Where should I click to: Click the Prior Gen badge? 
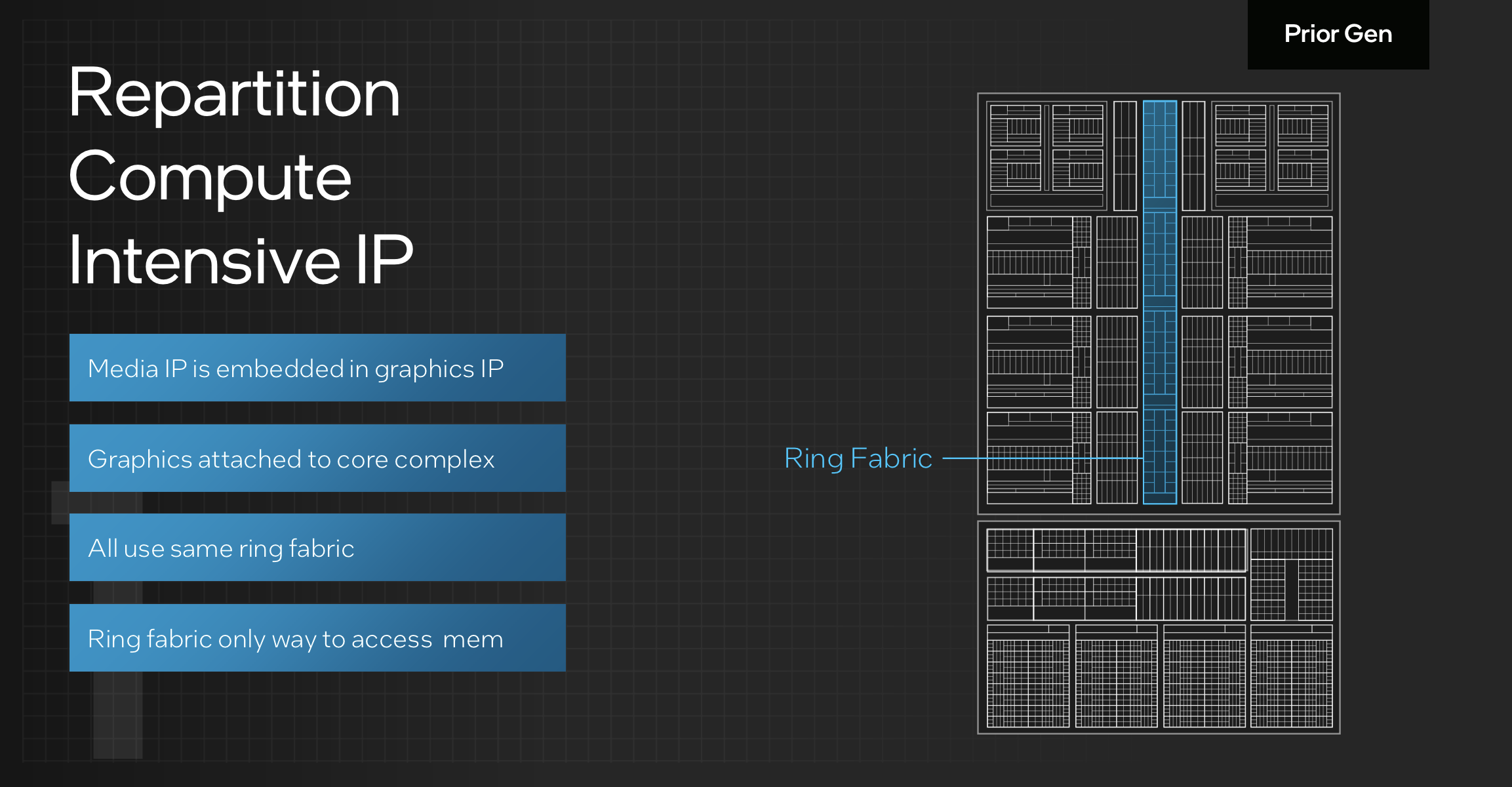(x=1338, y=33)
